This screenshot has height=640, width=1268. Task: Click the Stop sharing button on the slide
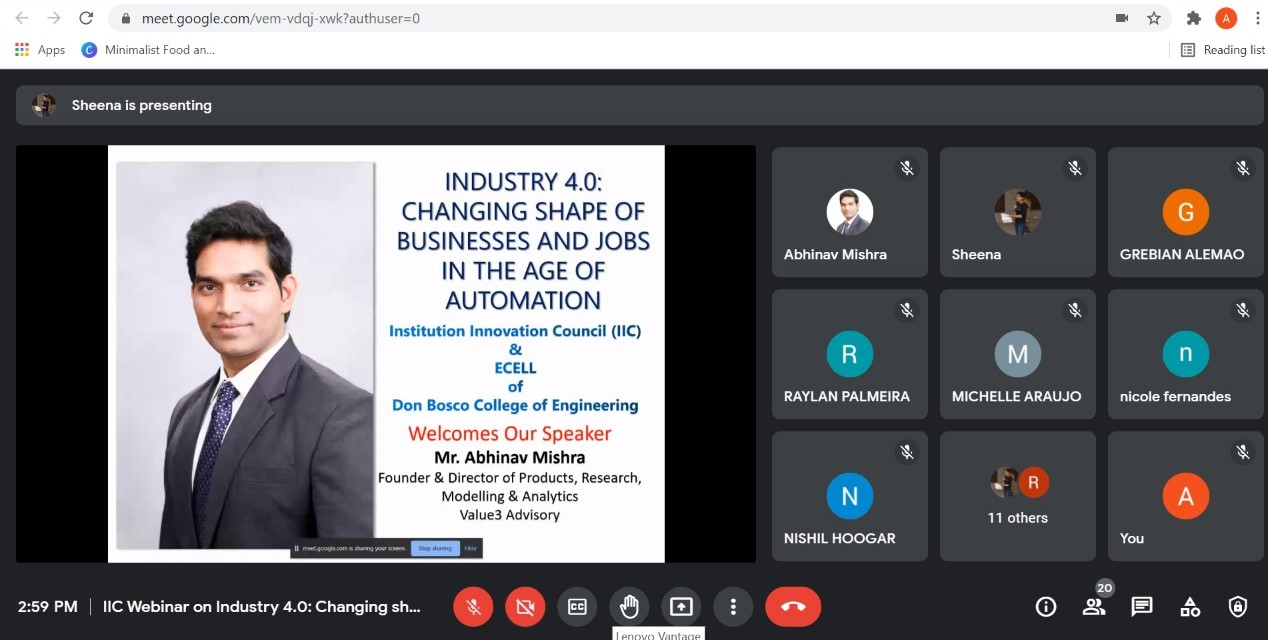(435, 548)
